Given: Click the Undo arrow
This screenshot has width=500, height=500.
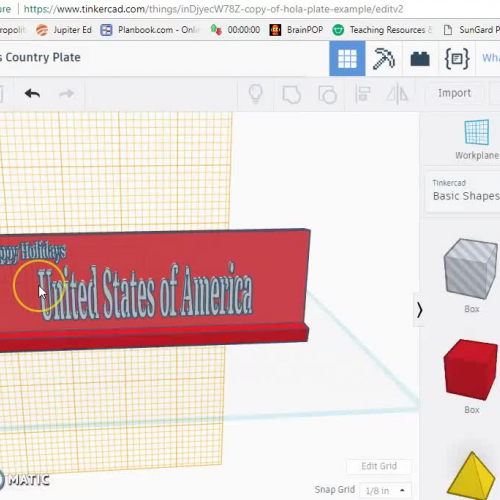Looking at the screenshot, I should pos(32,94).
